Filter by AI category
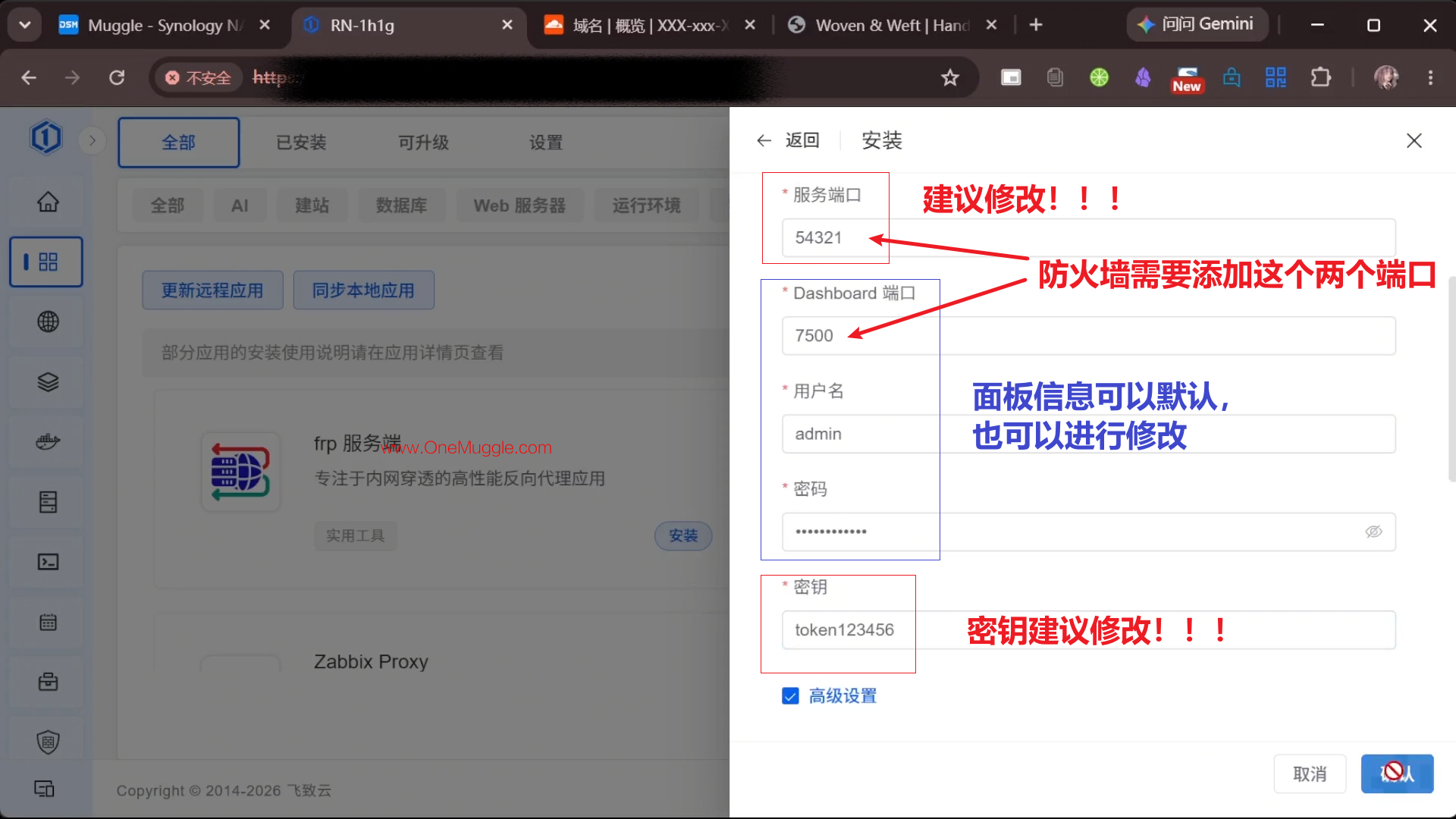 pos(240,206)
